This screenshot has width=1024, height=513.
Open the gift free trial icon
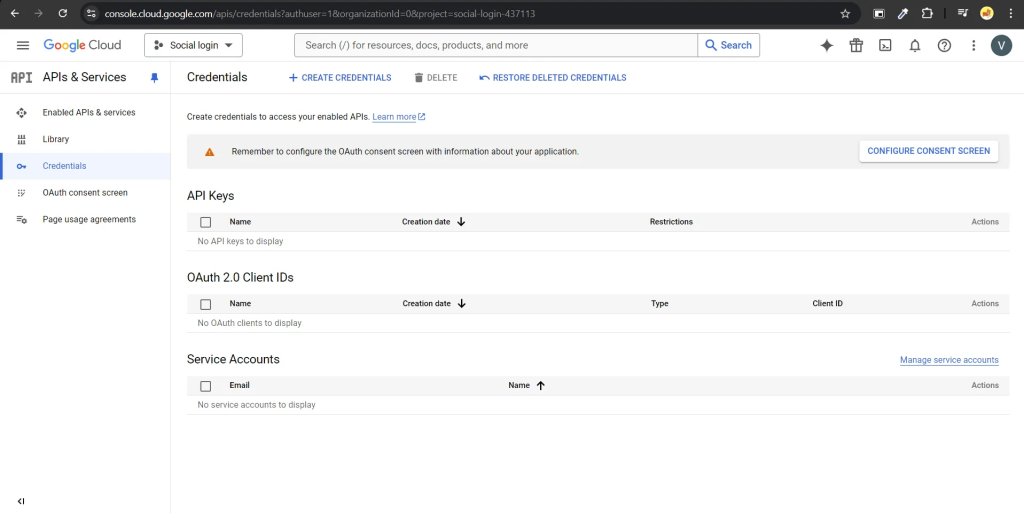pos(856,45)
